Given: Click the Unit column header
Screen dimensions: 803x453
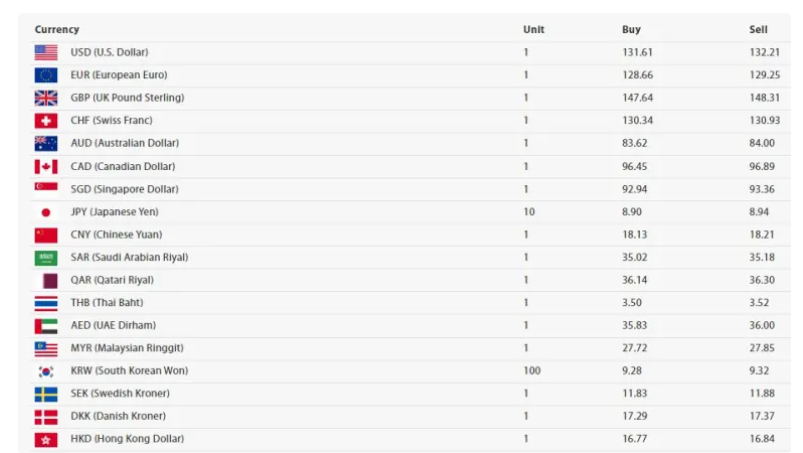Looking at the screenshot, I should (534, 29).
